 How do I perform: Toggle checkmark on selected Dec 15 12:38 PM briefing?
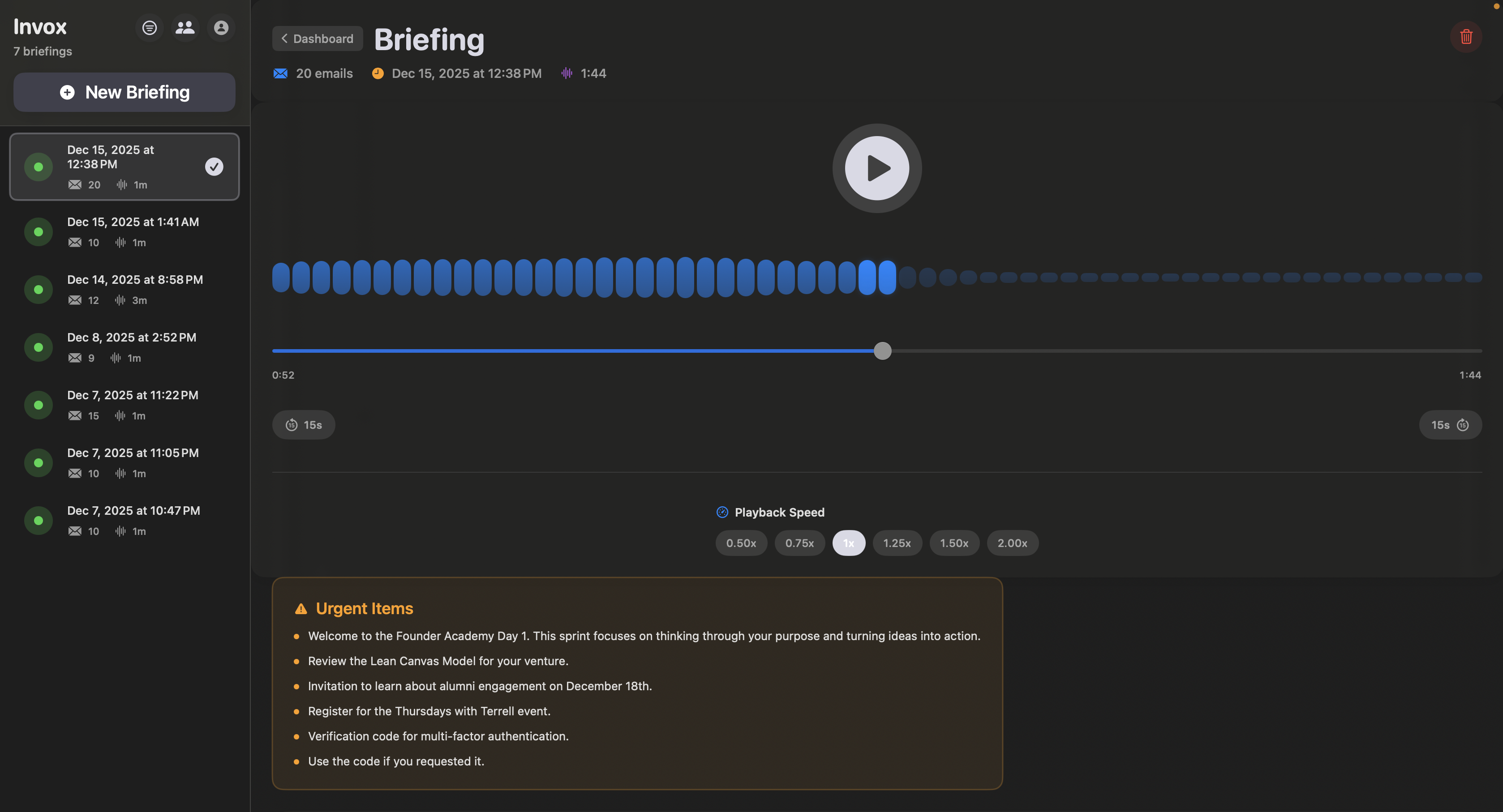tap(214, 167)
